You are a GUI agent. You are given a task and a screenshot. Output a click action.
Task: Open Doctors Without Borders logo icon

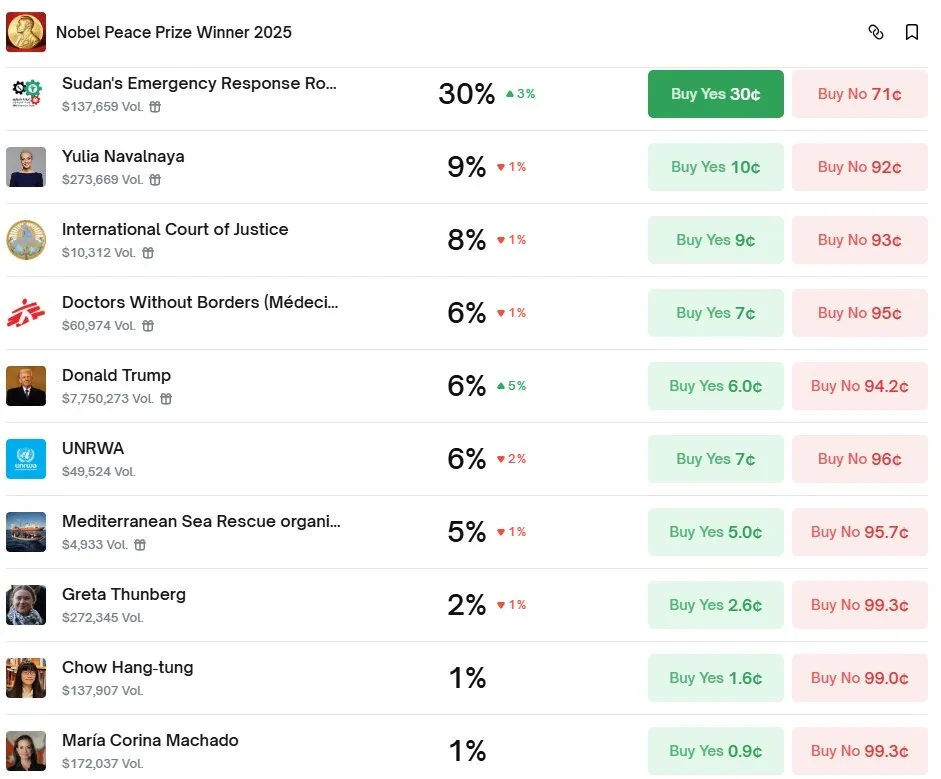tap(26, 313)
